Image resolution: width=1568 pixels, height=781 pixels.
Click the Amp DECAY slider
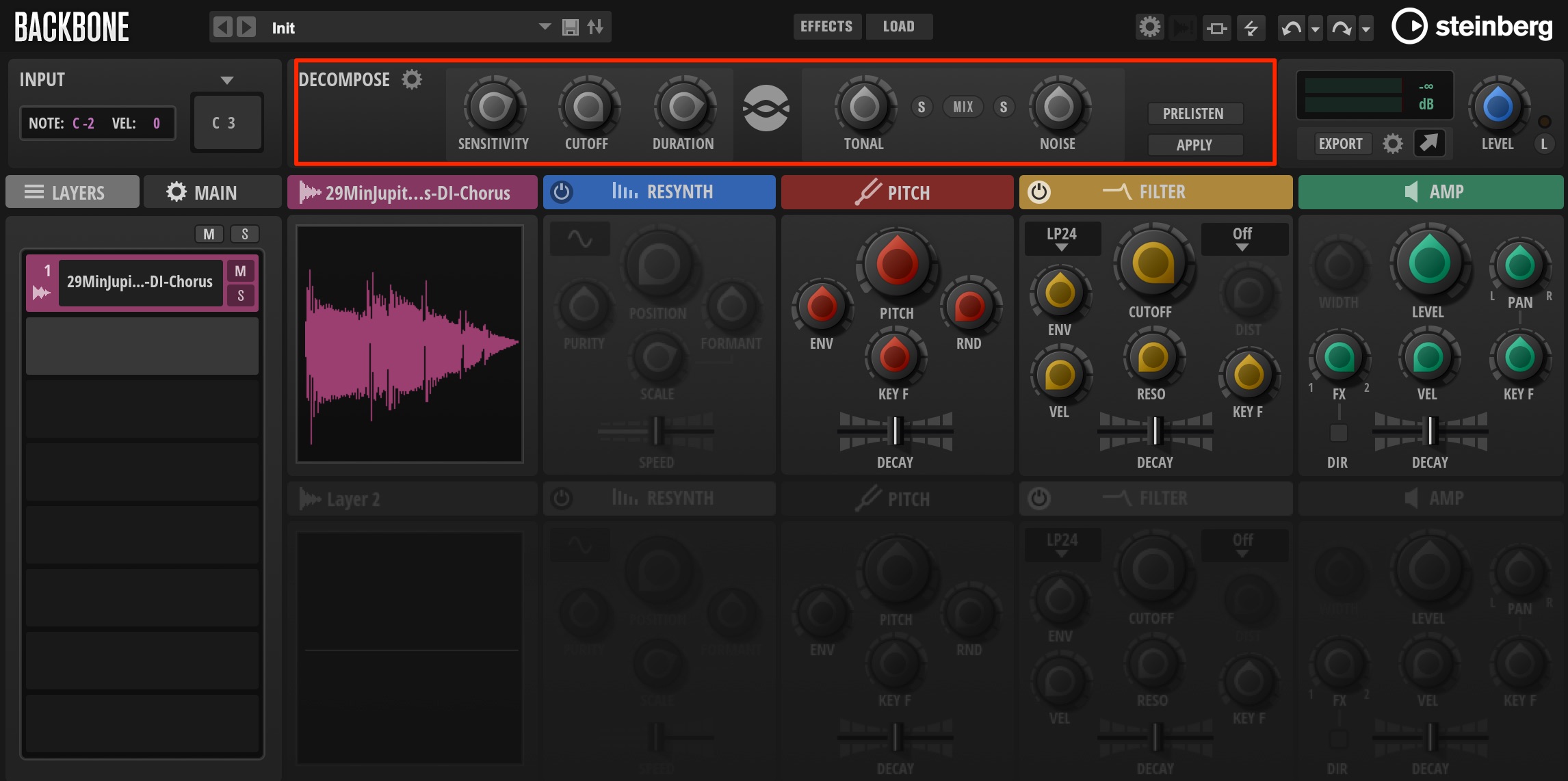[x=1430, y=431]
